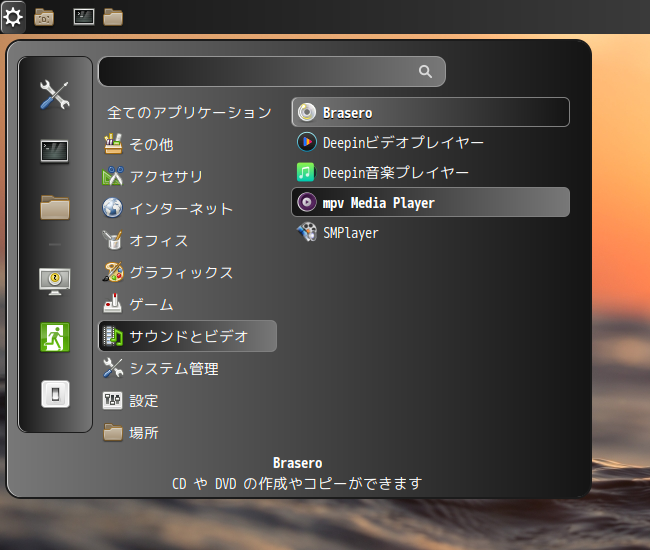The width and height of the screenshot is (650, 550).
Task: Open the camera folder launcher on top panel
Action: (x=44, y=17)
